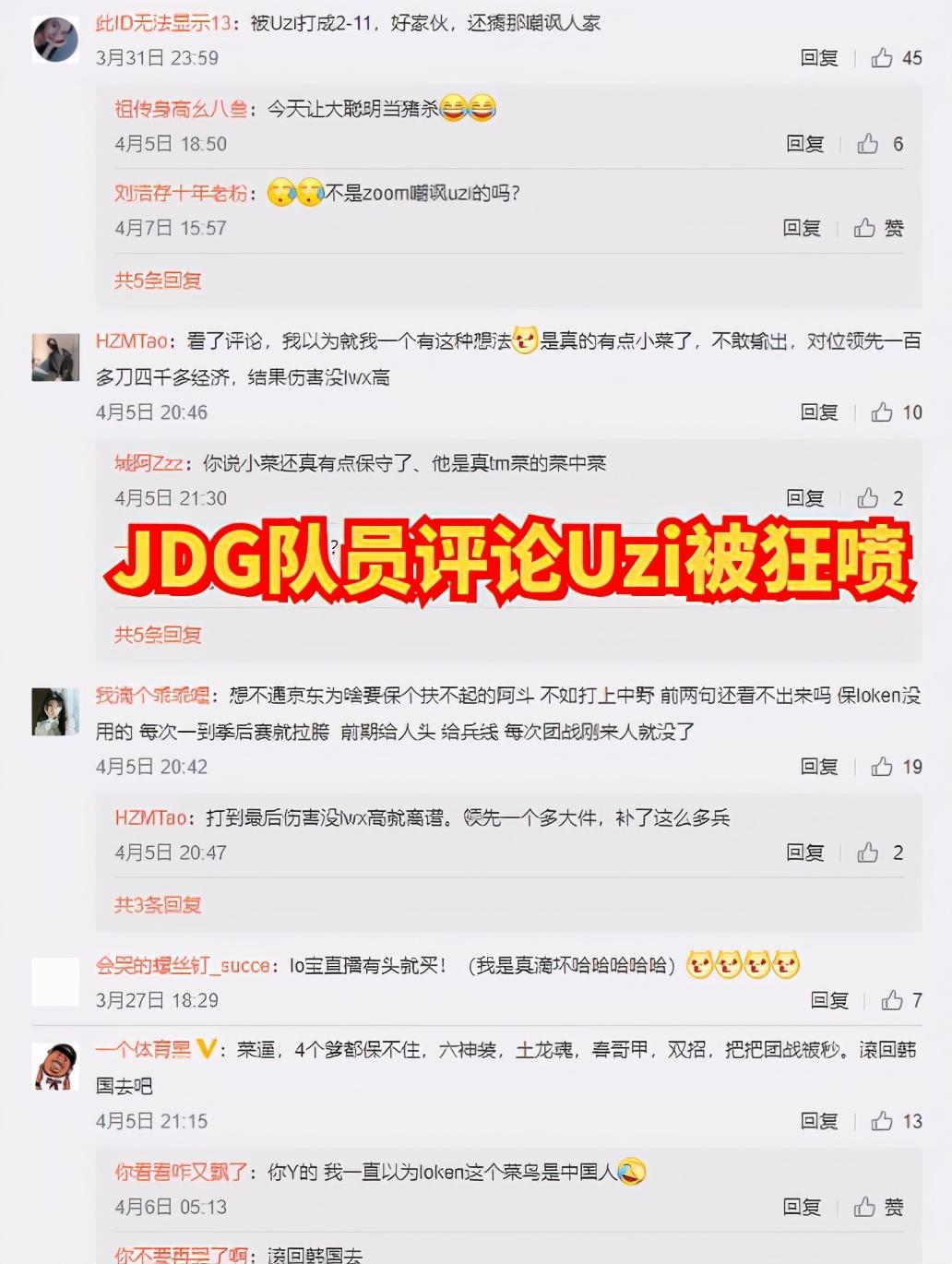
Task: Reply to the 3月31日 23:59 comment
Action: (819, 58)
